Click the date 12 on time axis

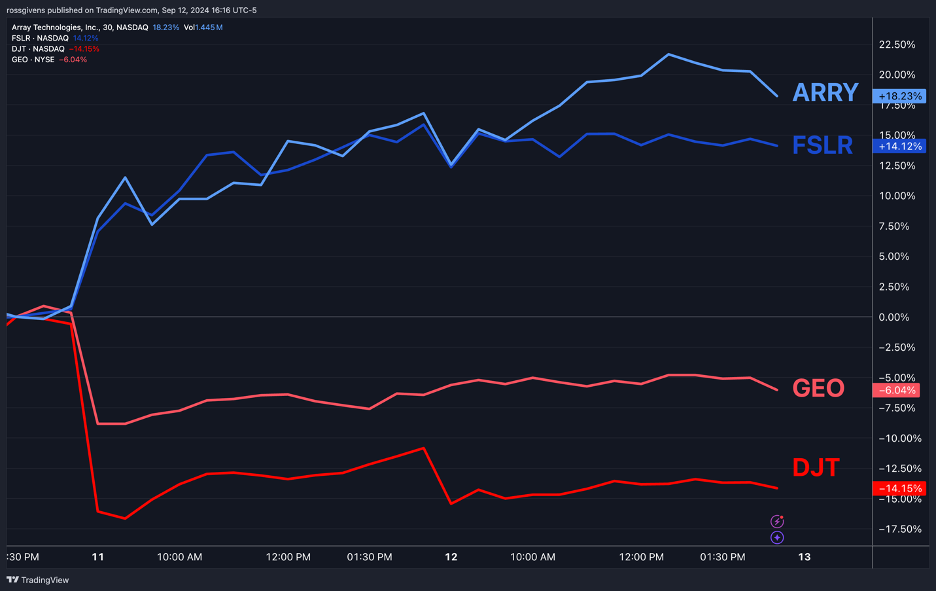point(451,557)
